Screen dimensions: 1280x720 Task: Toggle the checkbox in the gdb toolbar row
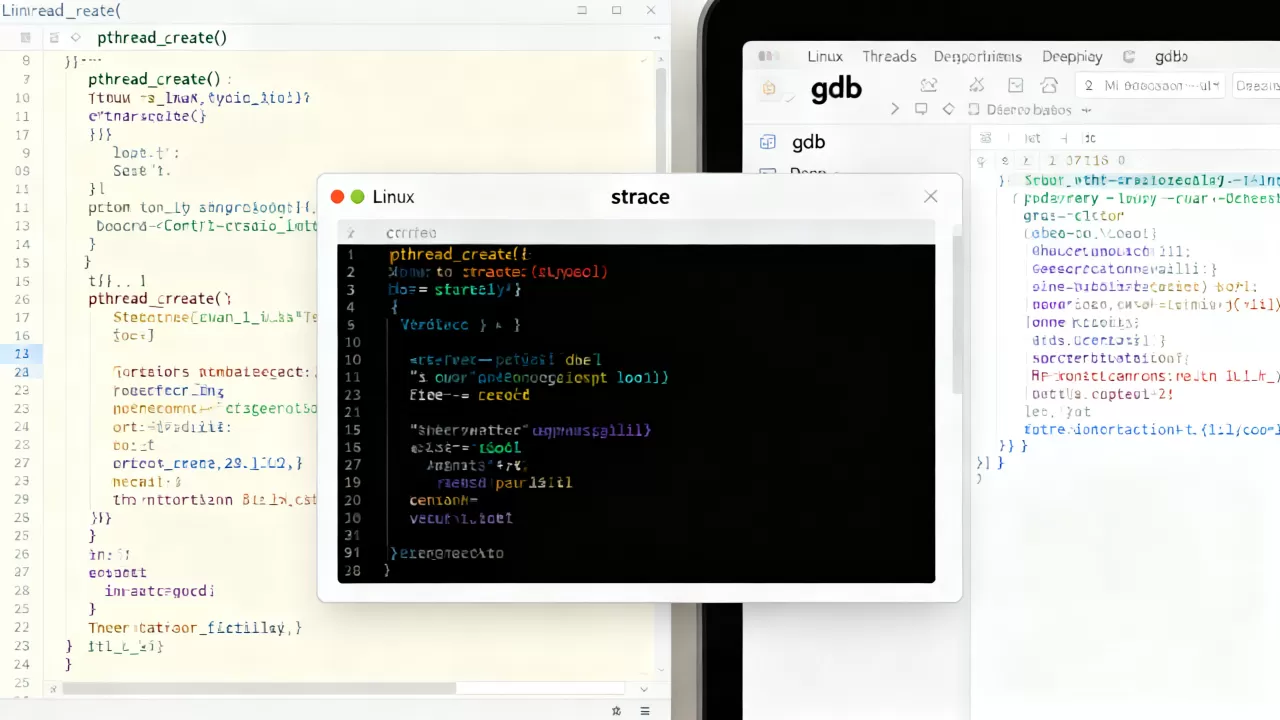(973, 109)
